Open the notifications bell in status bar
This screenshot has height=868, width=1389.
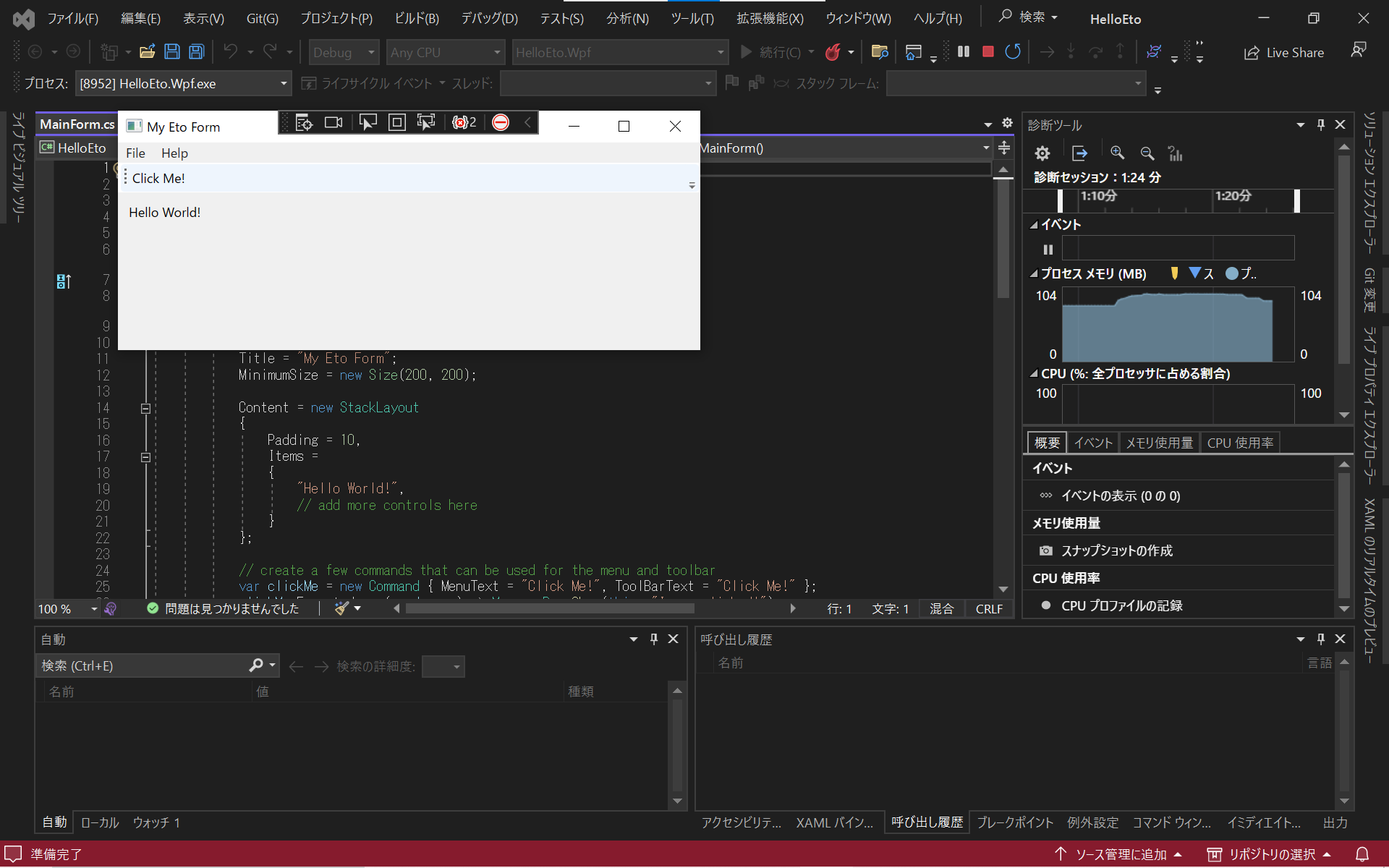point(1362,854)
